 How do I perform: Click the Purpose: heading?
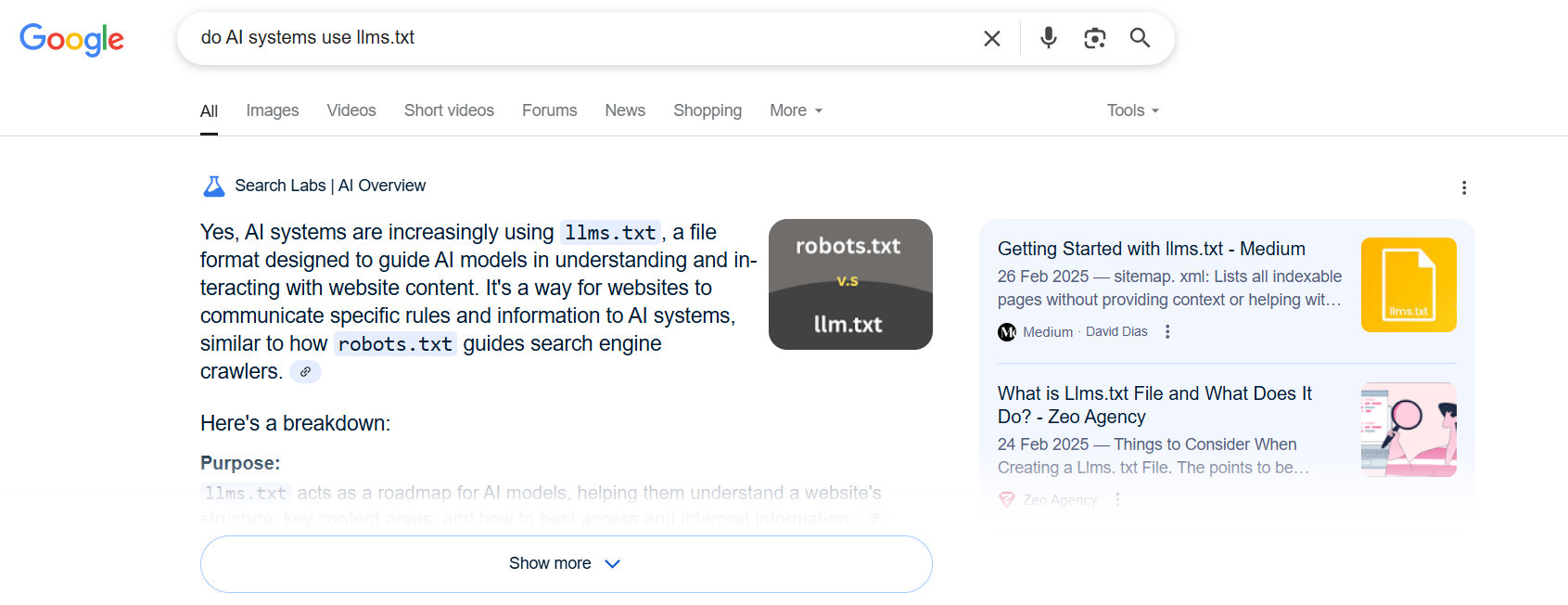pyautogui.click(x=240, y=463)
